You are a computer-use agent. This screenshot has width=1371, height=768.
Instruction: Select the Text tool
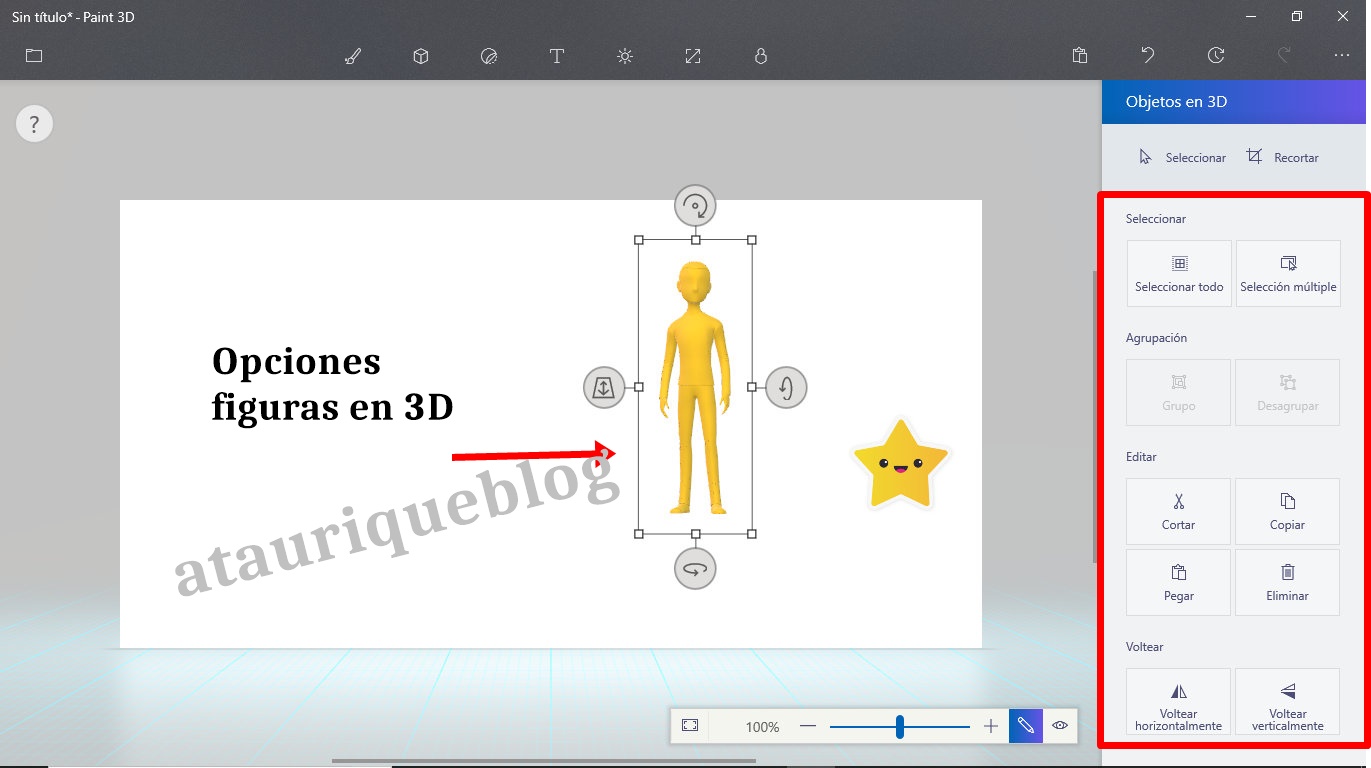[x=557, y=56]
